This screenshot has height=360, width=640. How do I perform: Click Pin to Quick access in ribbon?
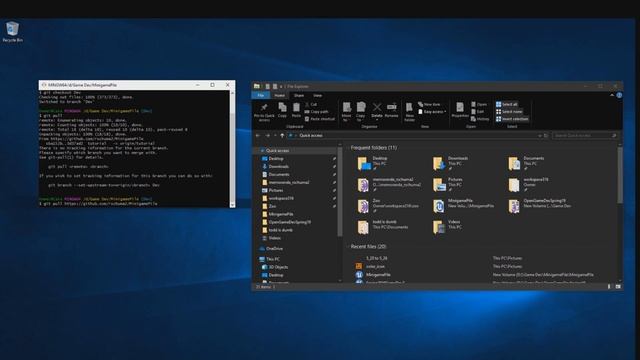264,112
